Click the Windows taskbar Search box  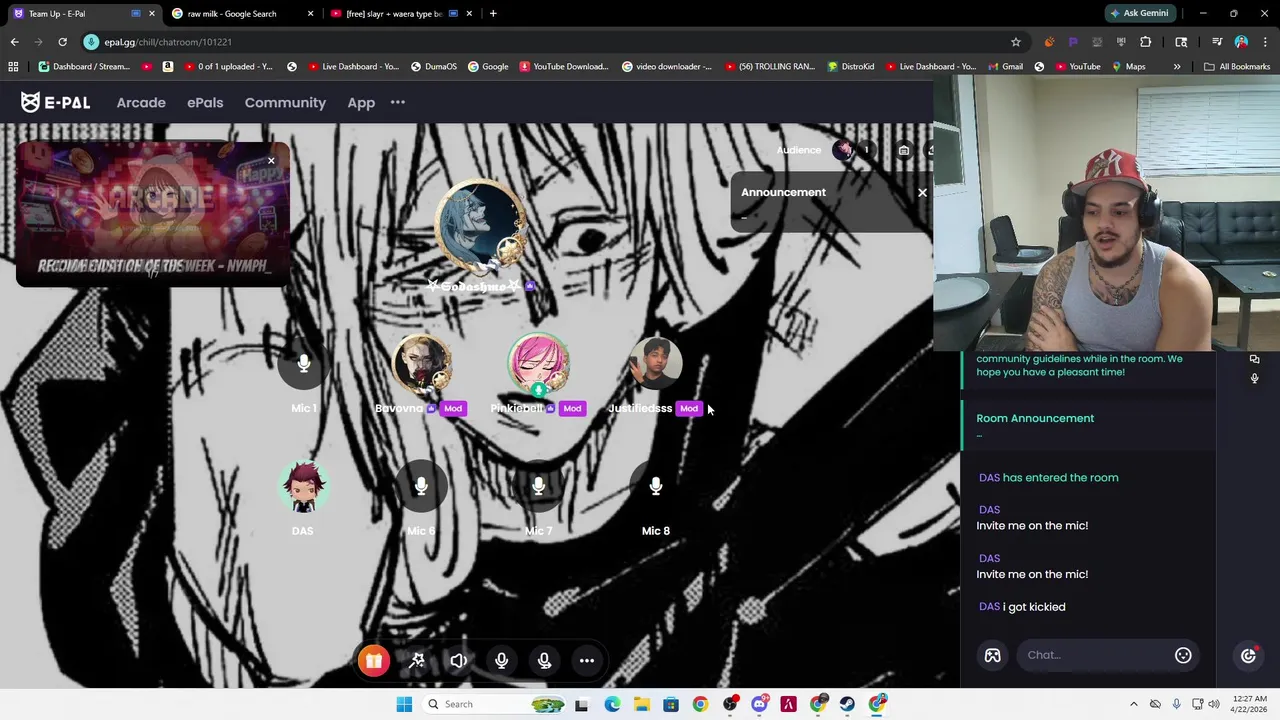point(494,704)
